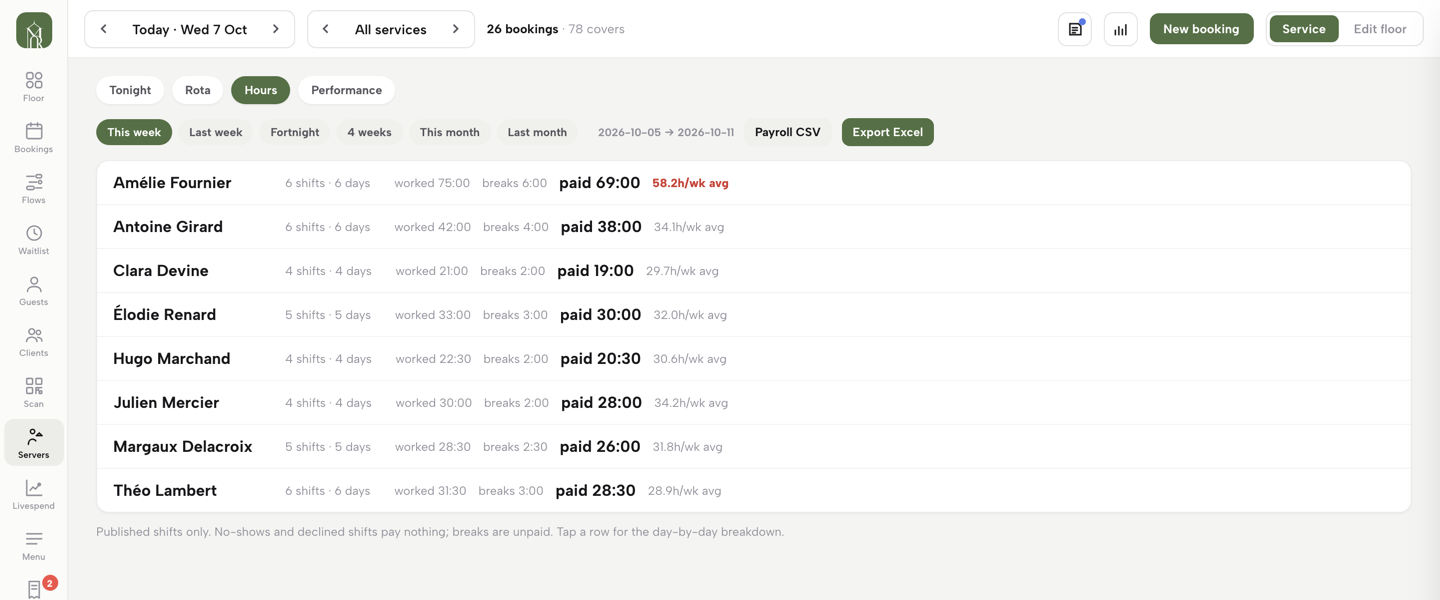This screenshot has height=600, width=1440.
Task: Expand Amélie Fournier's hours row
Action: (754, 183)
